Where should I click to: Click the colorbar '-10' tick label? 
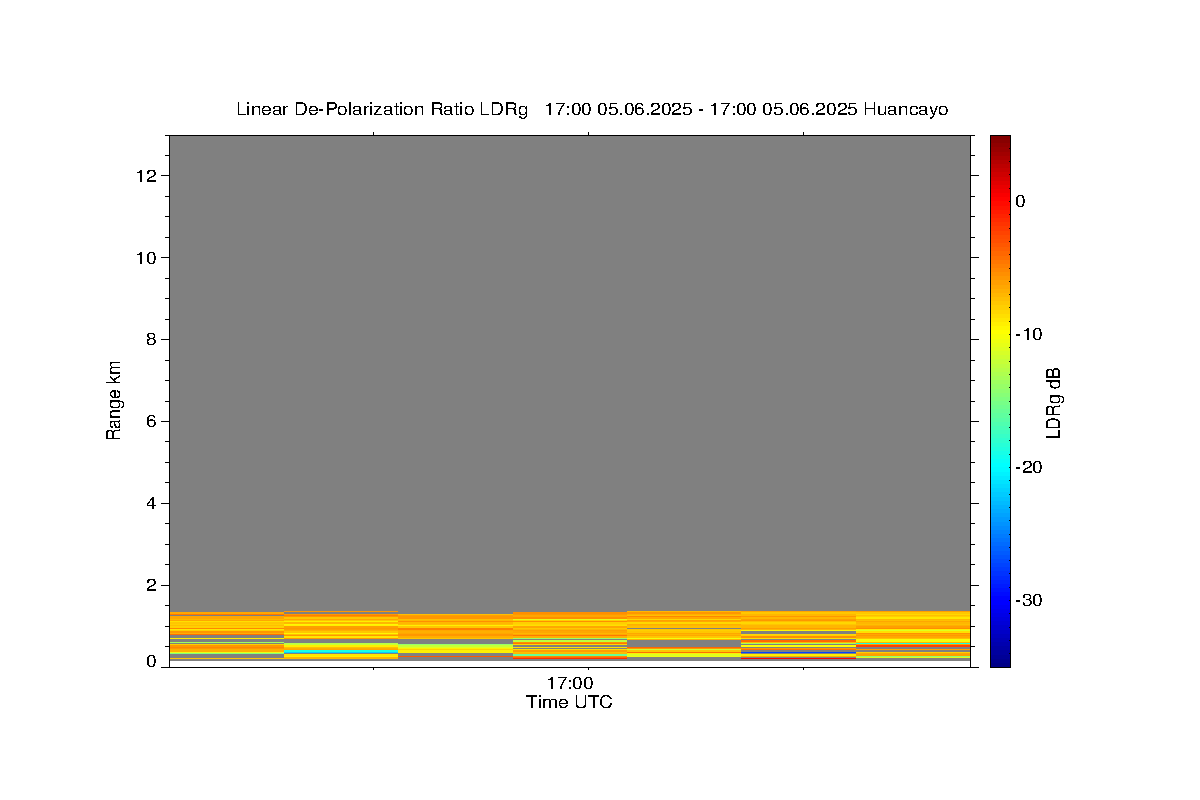1030,334
